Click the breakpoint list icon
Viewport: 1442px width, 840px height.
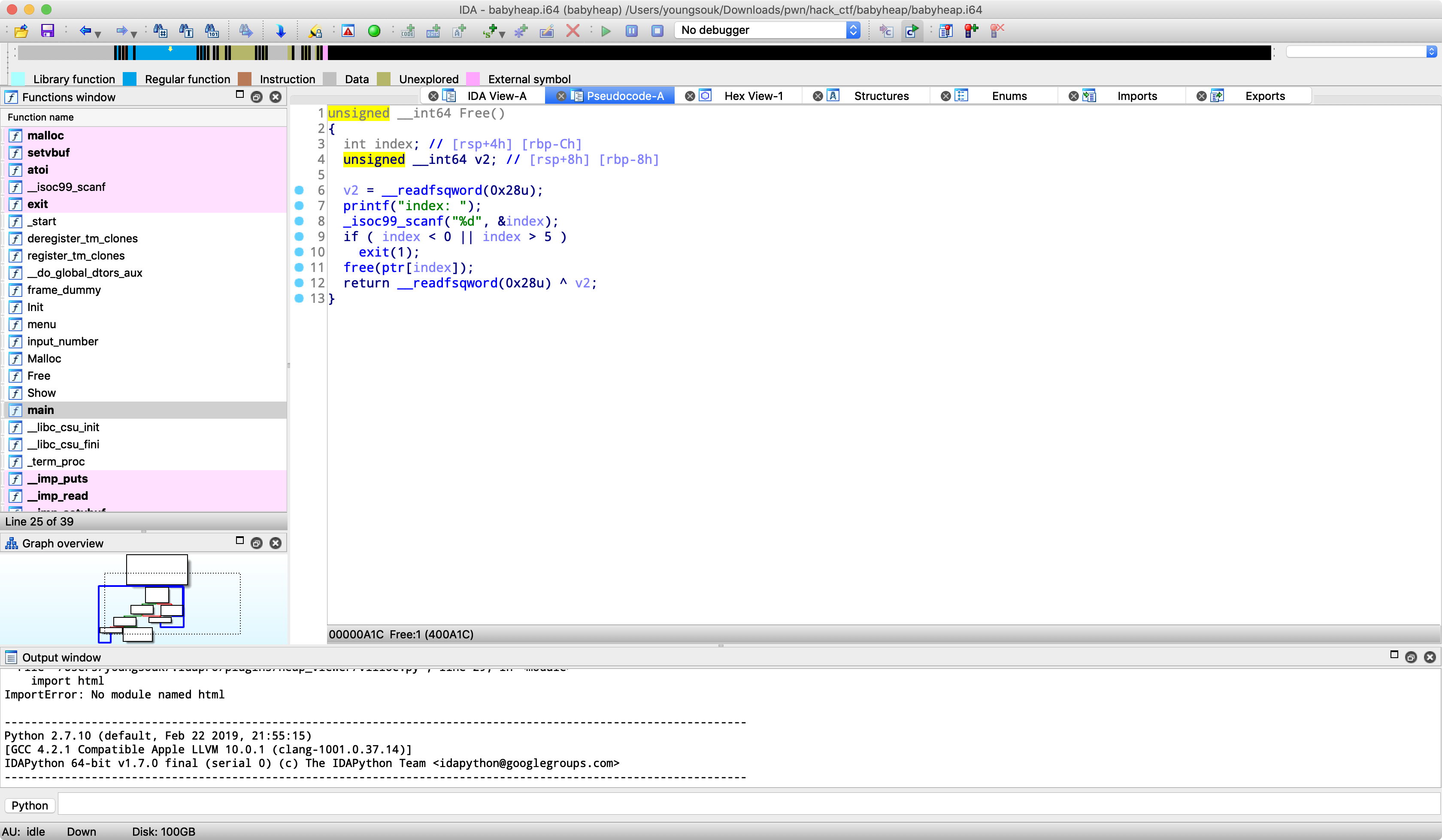click(945, 30)
